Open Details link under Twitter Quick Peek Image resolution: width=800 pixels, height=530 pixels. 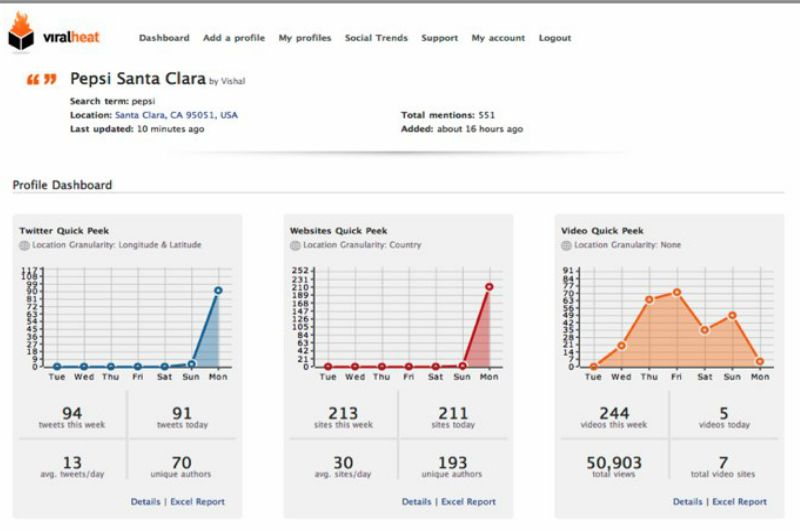click(x=146, y=501)
